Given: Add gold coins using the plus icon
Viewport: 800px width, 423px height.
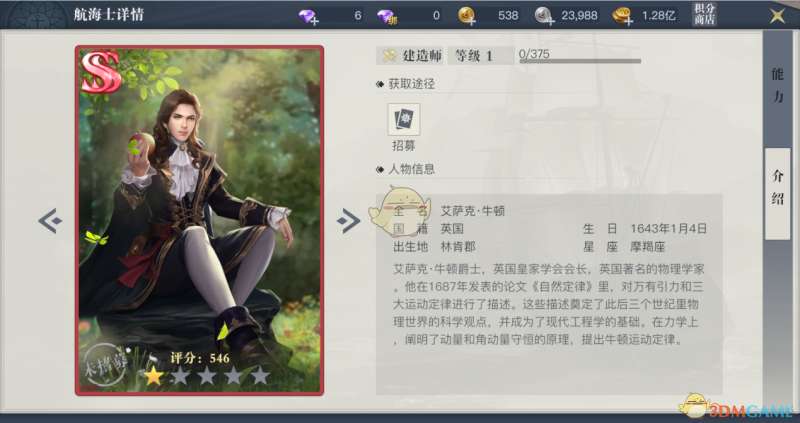Looking at the screenshot, I should click(x=467, y=16).
